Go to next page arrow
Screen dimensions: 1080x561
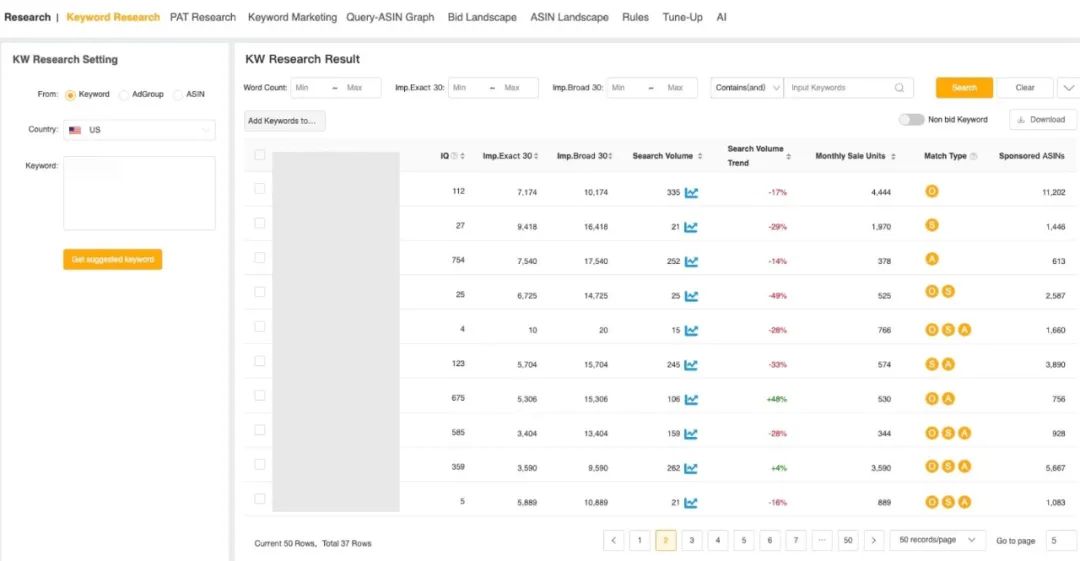point(874,540)
